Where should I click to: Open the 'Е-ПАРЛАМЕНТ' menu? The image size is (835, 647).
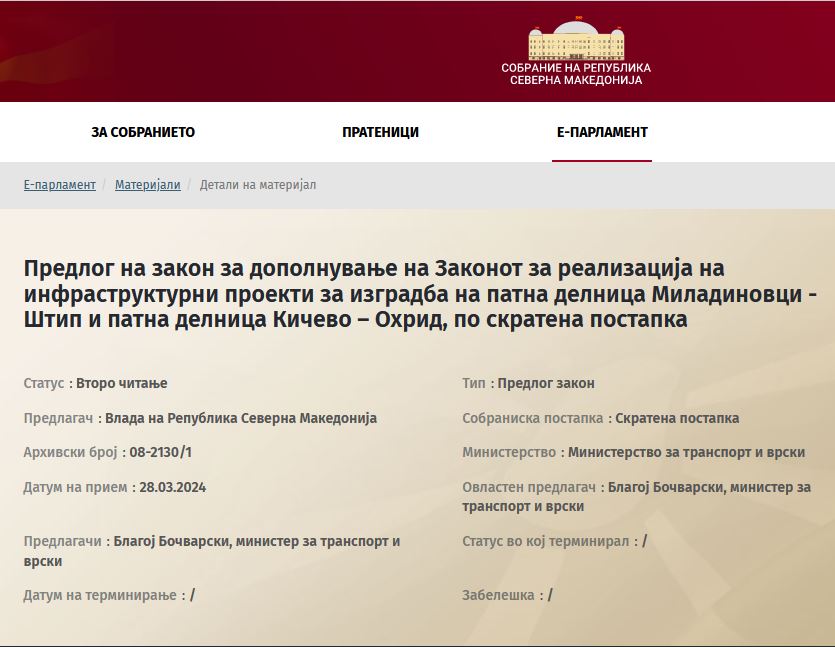click(602, 132)
